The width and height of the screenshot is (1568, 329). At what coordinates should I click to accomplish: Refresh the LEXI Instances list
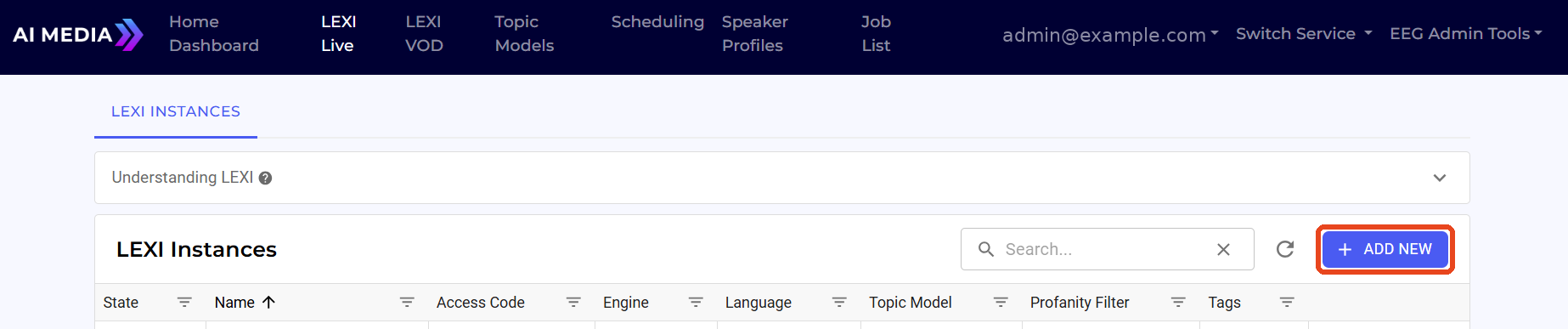point(1285,249)
